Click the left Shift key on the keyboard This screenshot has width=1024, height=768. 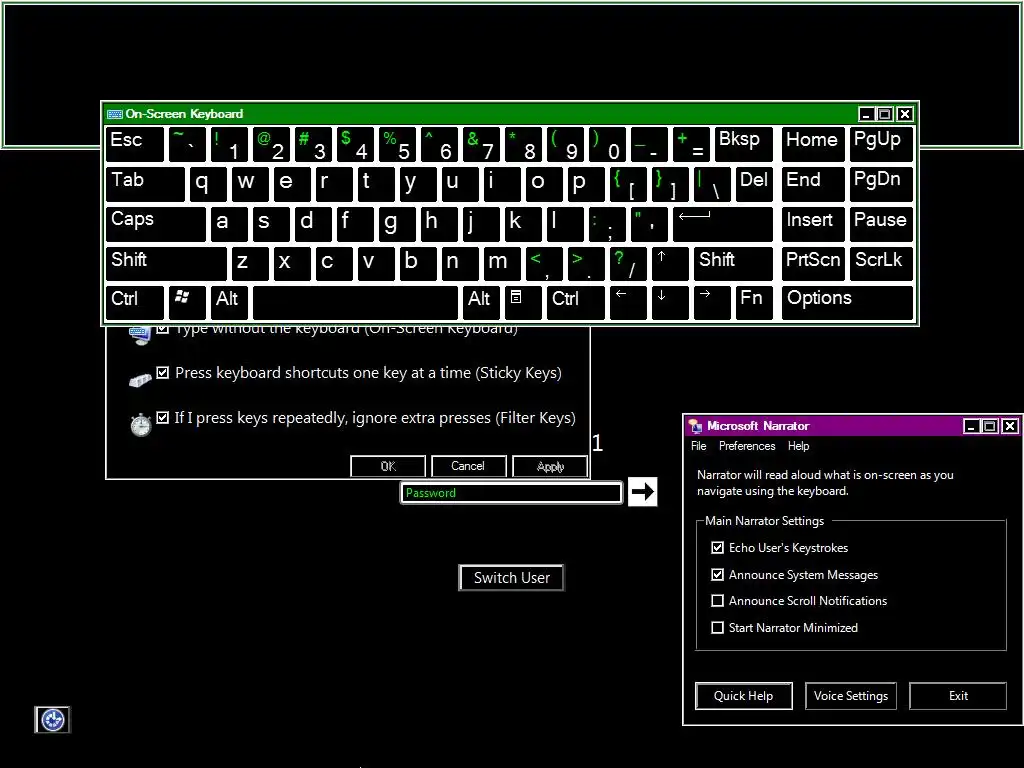point(166,263)
